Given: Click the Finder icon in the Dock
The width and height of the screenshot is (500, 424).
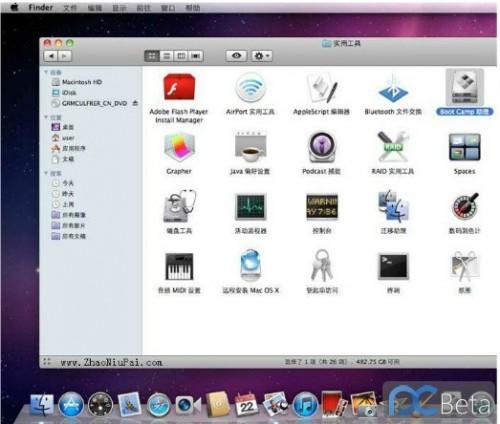Looking at the screenshot, I should pyautogui.click(x=42, y=404).
